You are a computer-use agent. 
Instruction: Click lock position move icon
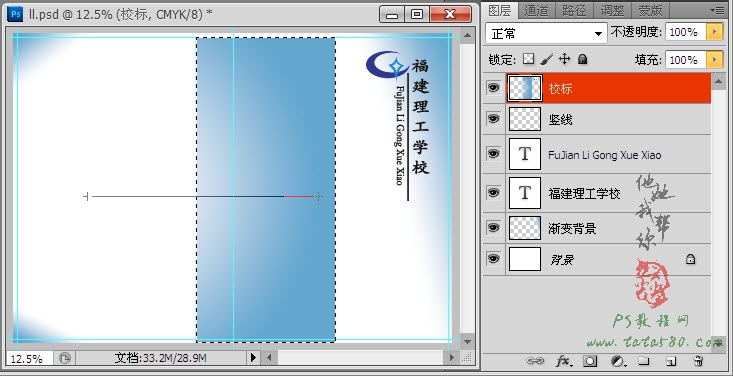coord(565,59)
